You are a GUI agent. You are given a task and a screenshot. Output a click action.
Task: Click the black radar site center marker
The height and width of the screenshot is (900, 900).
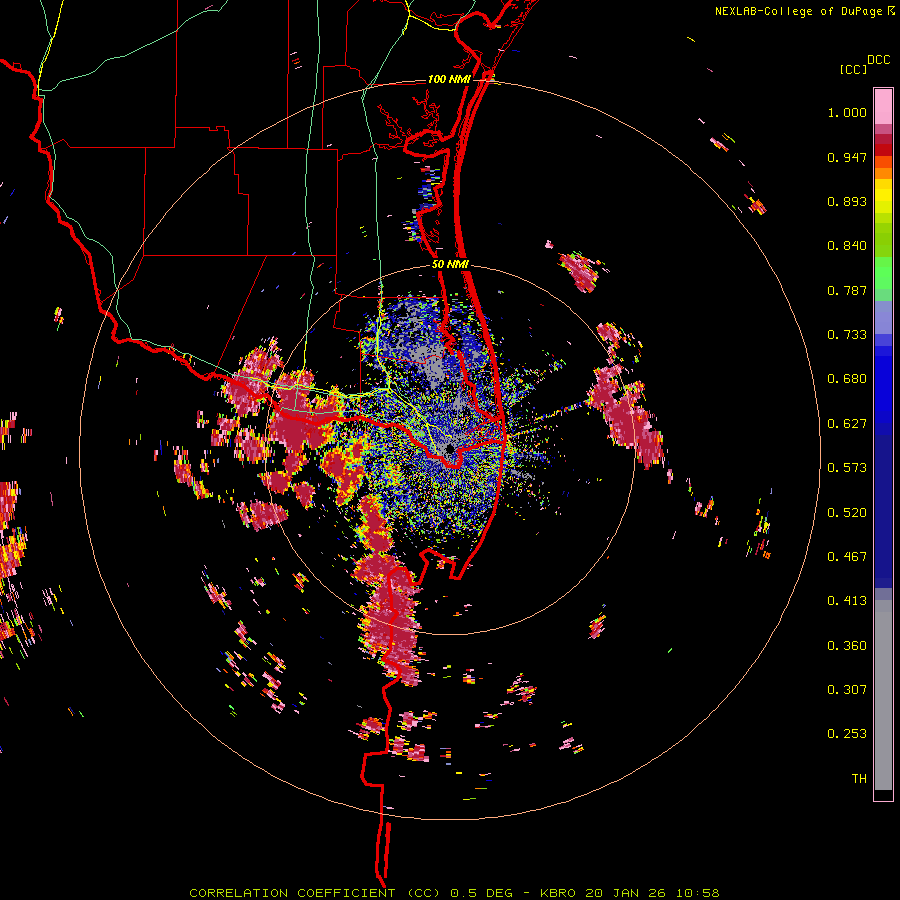tap(451, 449)
